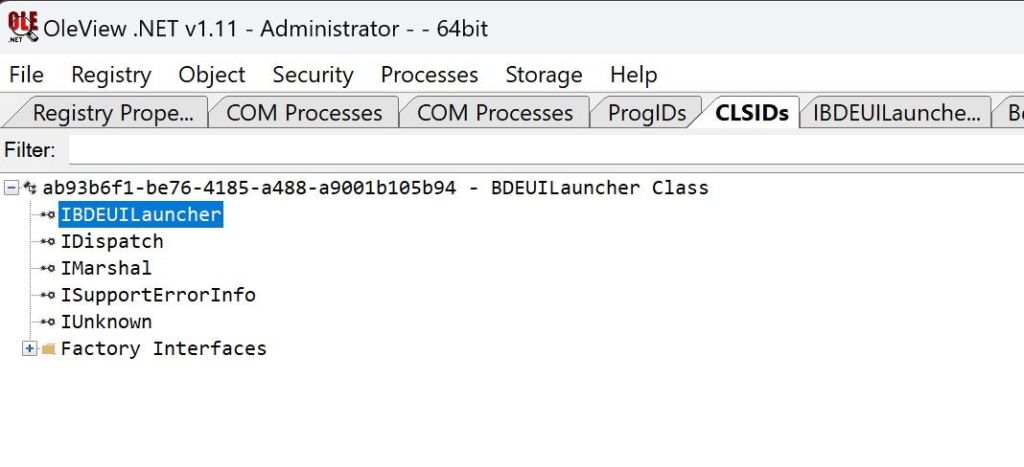Select the ISupportErrorInfo interface entry

point(158,296)
